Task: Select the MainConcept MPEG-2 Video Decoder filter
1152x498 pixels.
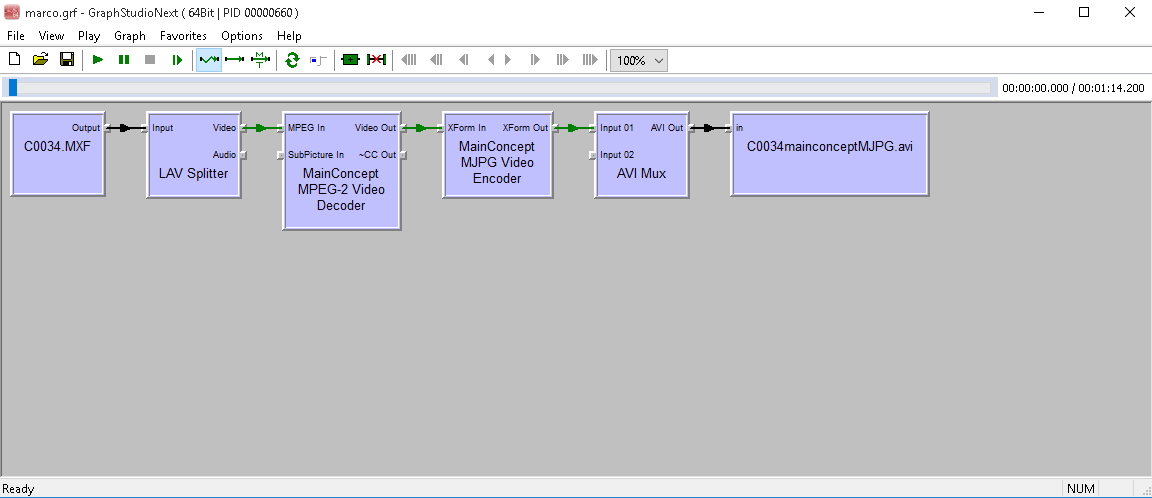Action: 341,171
